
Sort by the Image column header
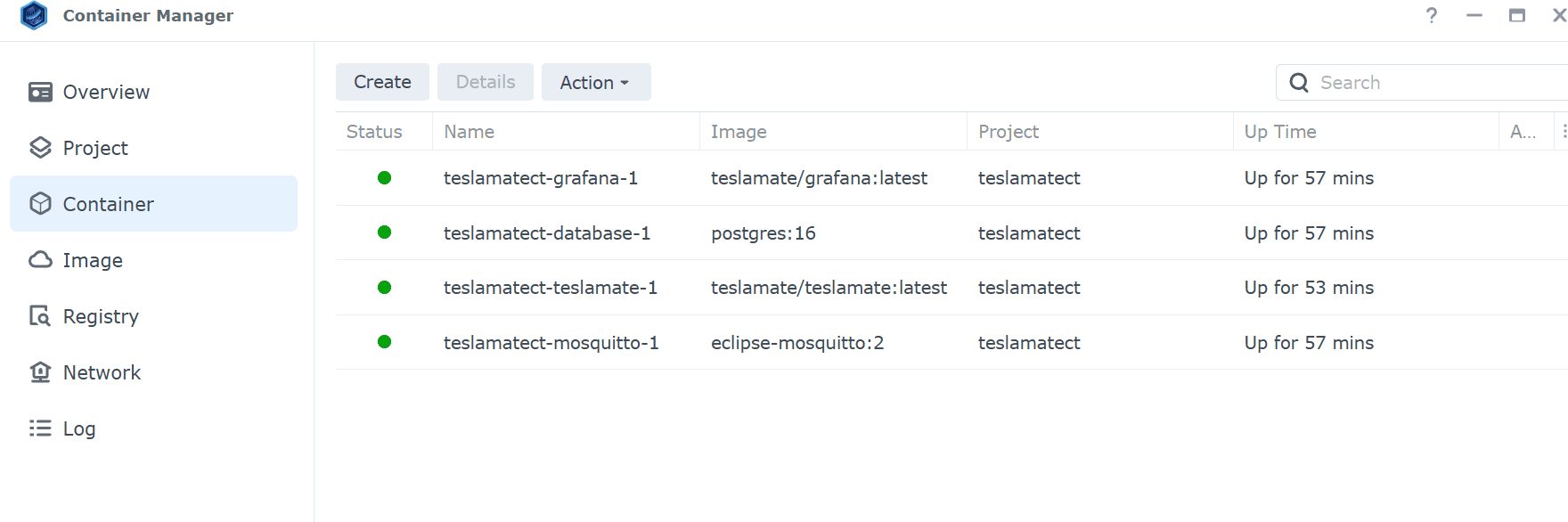tap(833, 131)
